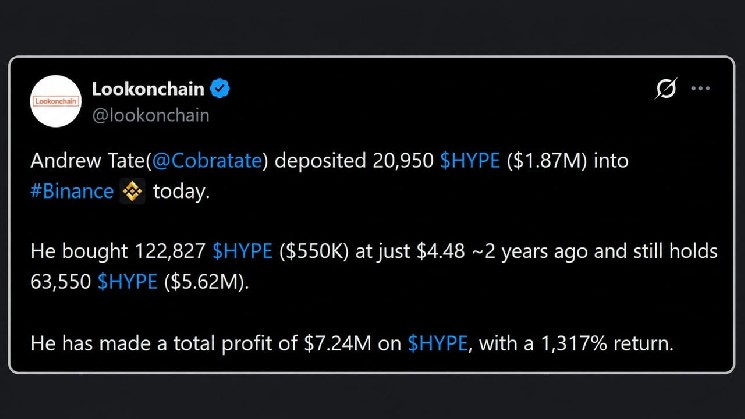Viewport: 745px width, 419px height.
Task: Open the @lookonchain handle link
Action: tap(150, 115)
